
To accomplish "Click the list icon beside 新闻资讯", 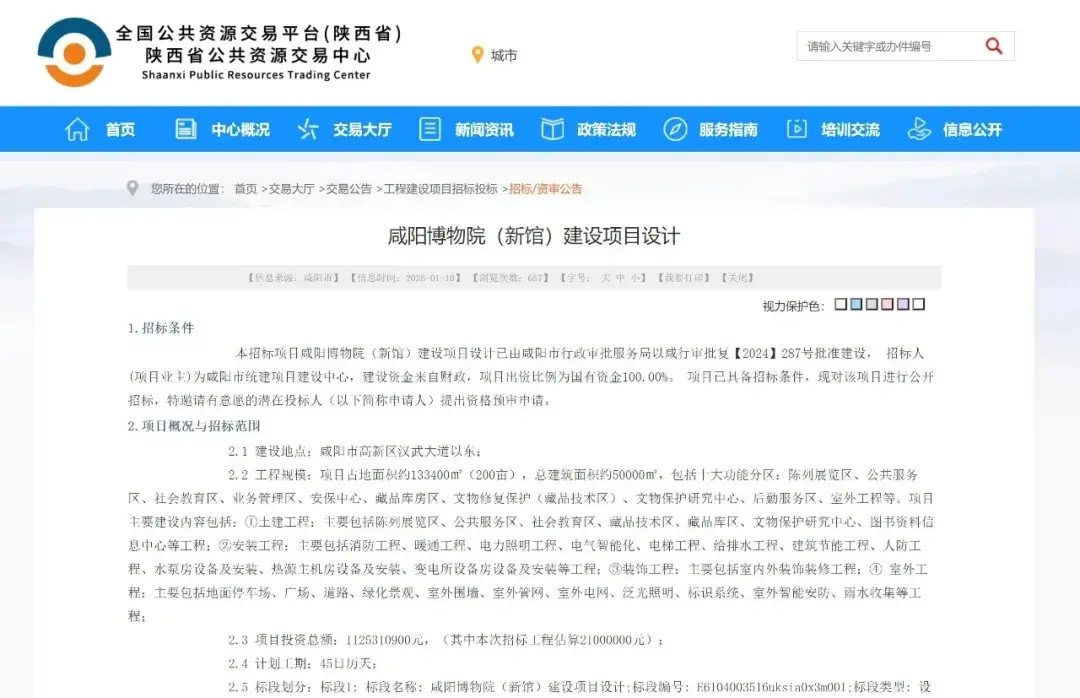I will click(430, 129).
